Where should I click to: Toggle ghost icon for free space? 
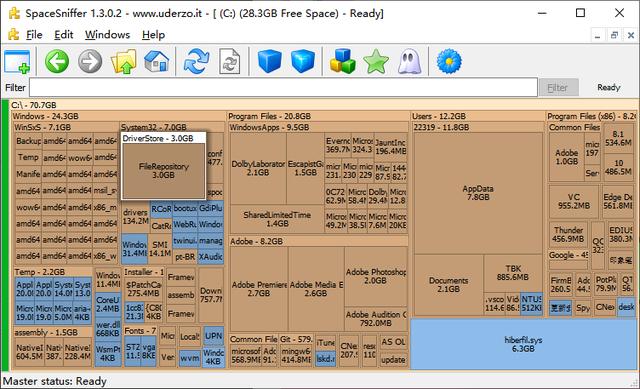(409, 61)
